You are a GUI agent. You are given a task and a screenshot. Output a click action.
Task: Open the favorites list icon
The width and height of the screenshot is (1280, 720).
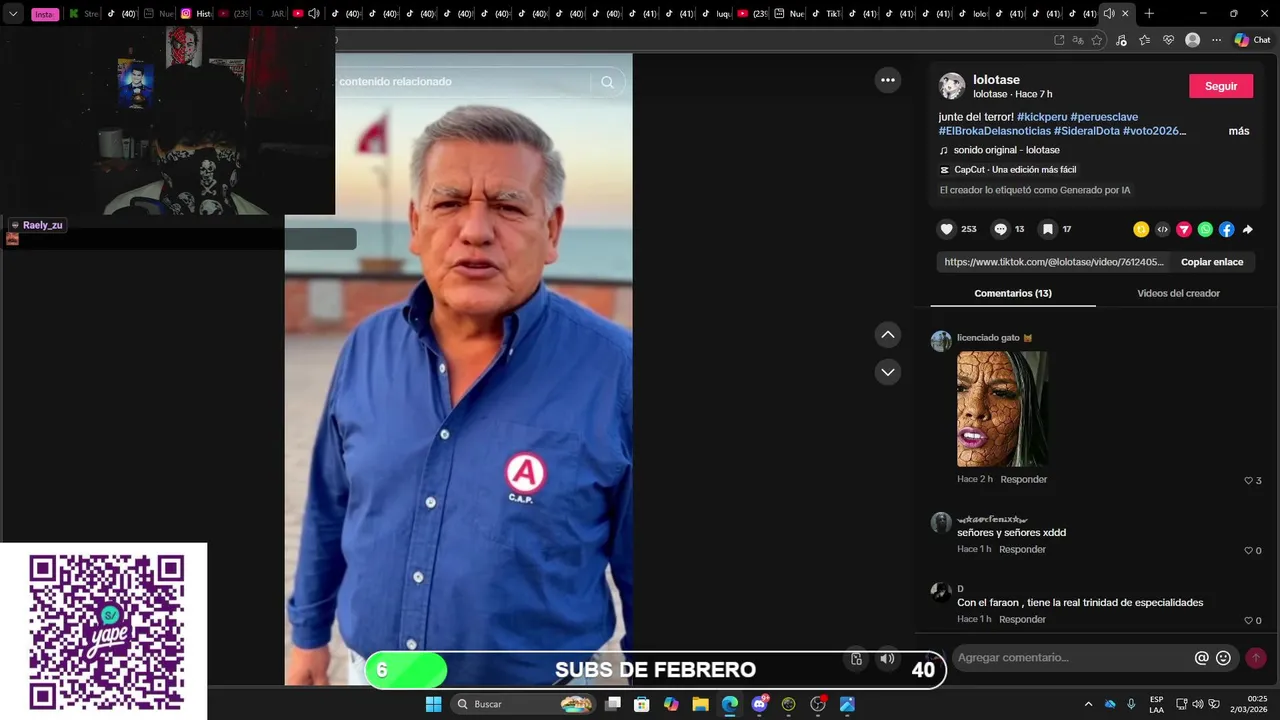pos(1145,40)
